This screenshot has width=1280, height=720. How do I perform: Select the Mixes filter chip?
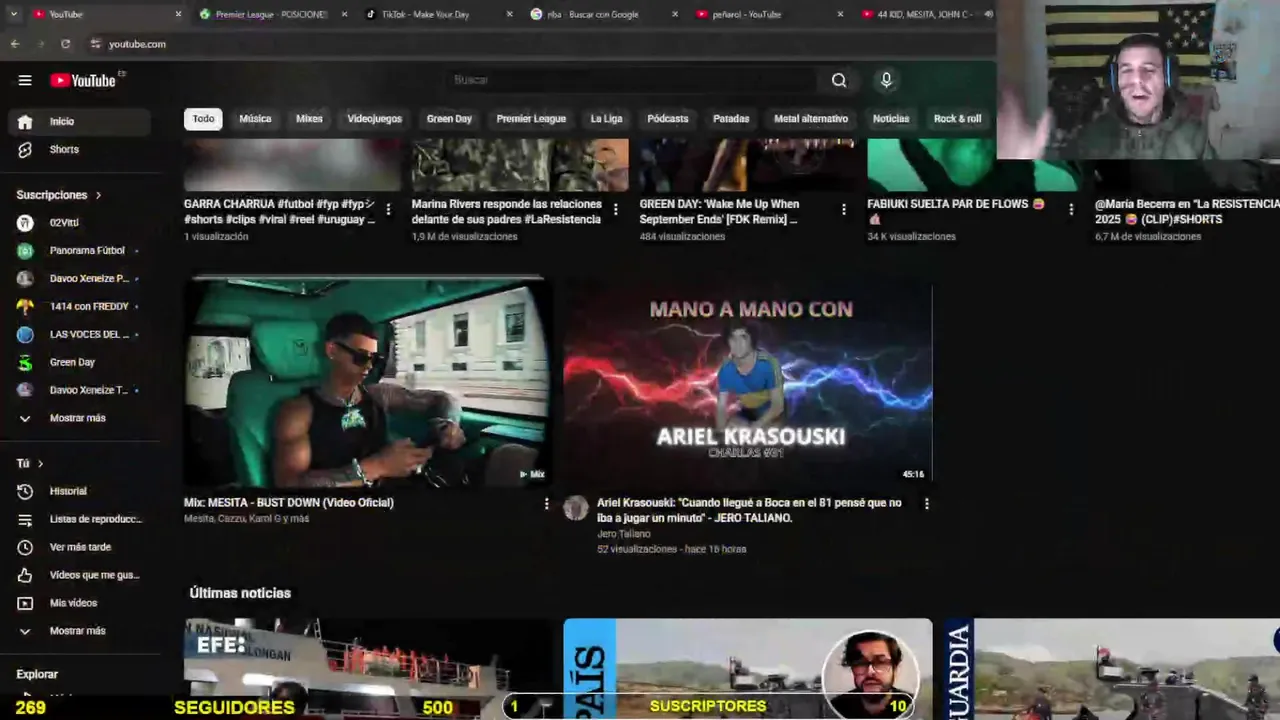coord(309,119)
